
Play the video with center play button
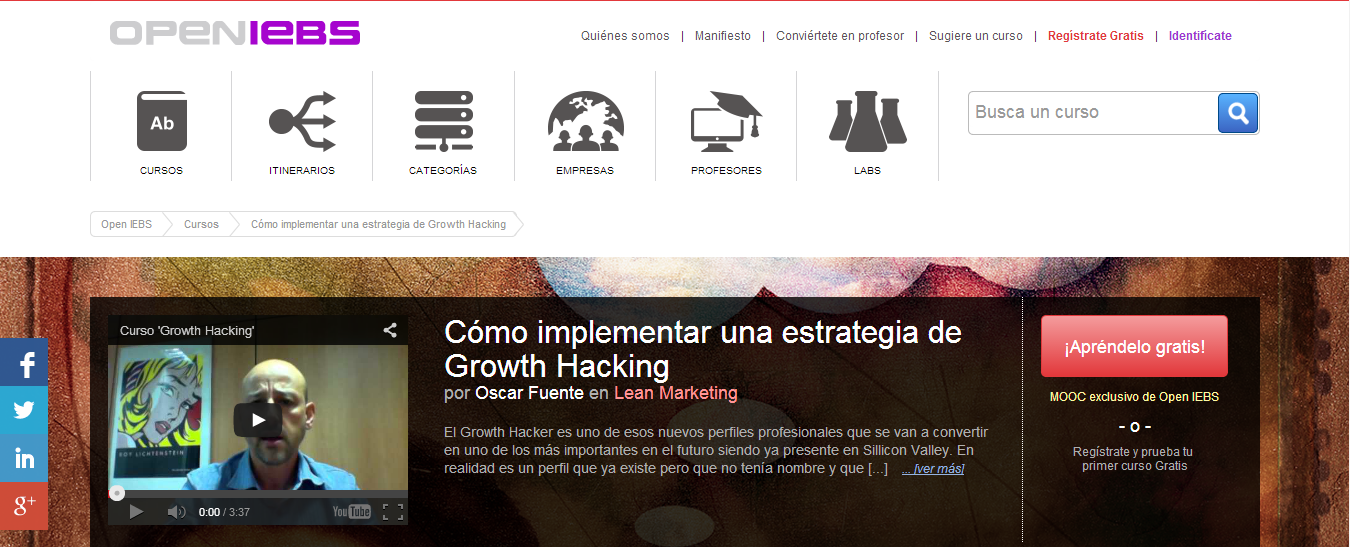pyautogui.click(x=258, y=419)
